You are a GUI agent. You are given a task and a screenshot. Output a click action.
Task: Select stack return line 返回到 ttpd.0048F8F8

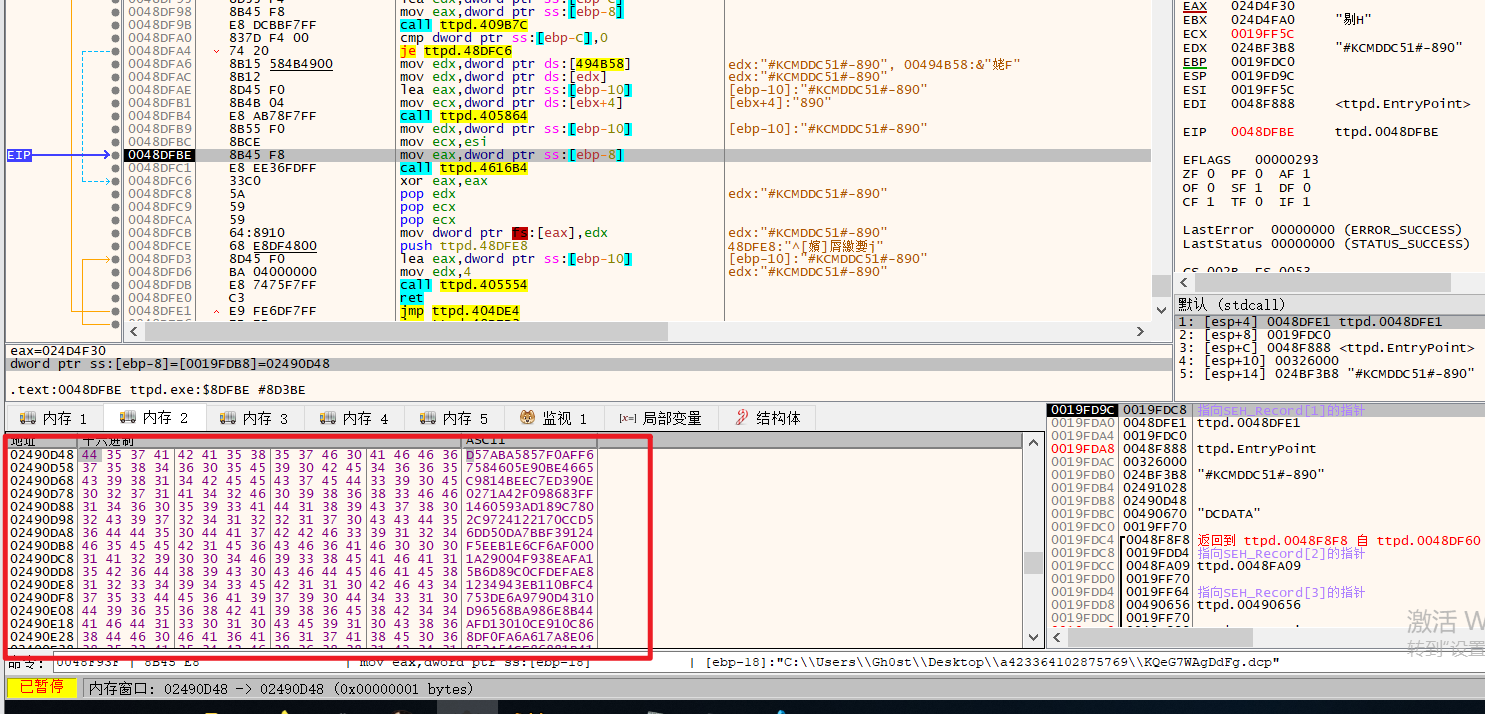click(x=1338, y=540)
